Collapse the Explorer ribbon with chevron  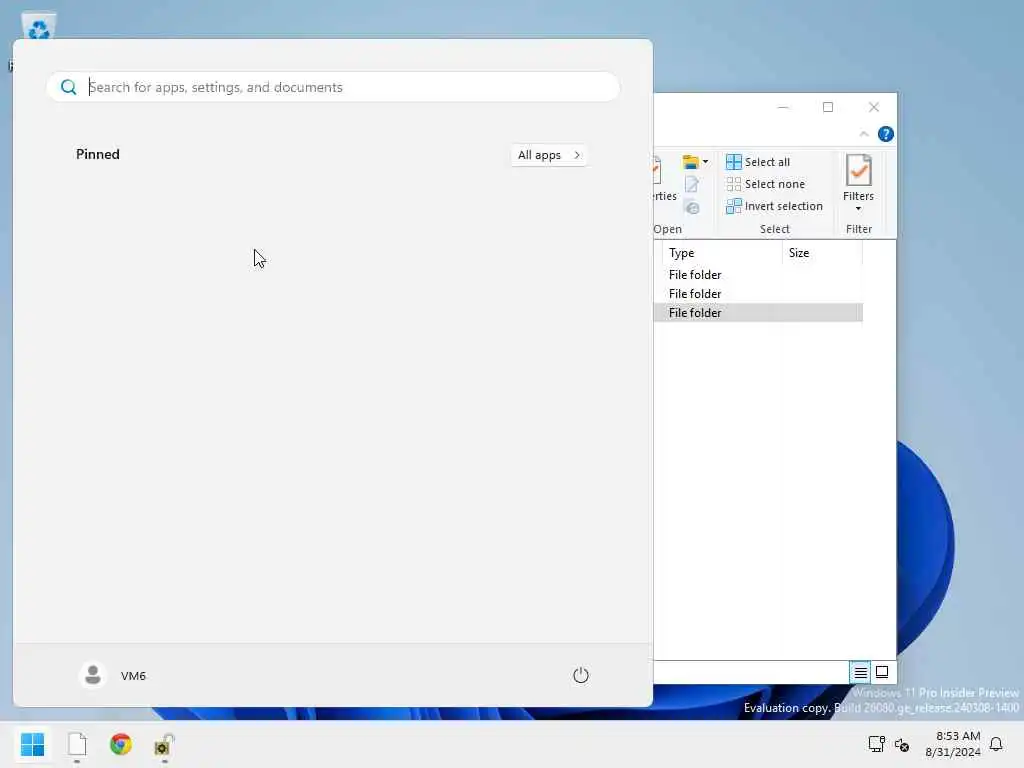tap(864, 134)
